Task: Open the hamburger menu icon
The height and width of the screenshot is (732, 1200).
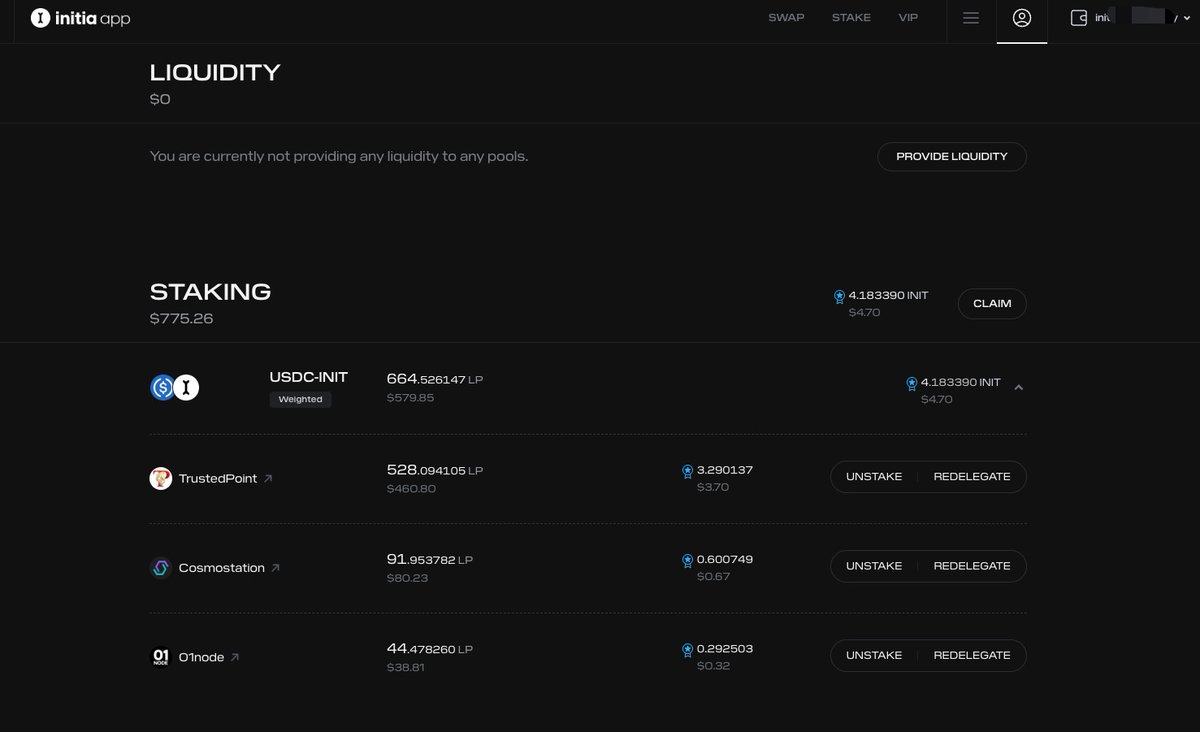Action: click(970, 18)
